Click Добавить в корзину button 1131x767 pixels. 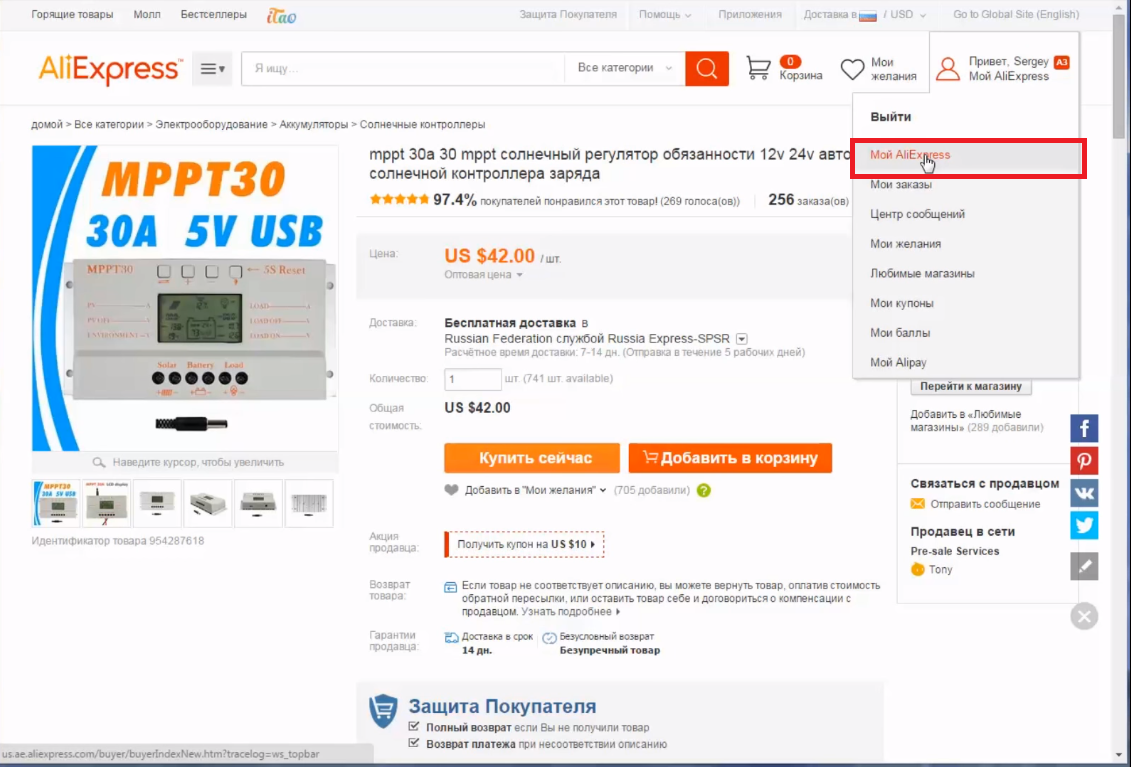[731, 458]
